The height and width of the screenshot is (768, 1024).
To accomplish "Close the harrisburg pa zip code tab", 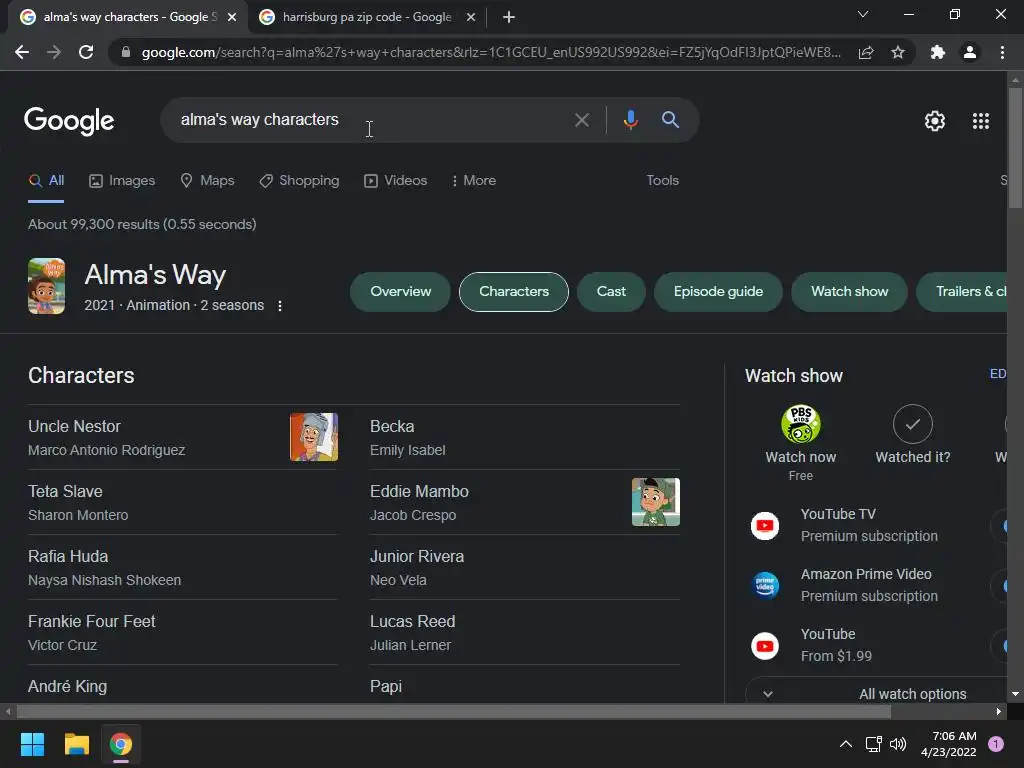I will (470, 18).
